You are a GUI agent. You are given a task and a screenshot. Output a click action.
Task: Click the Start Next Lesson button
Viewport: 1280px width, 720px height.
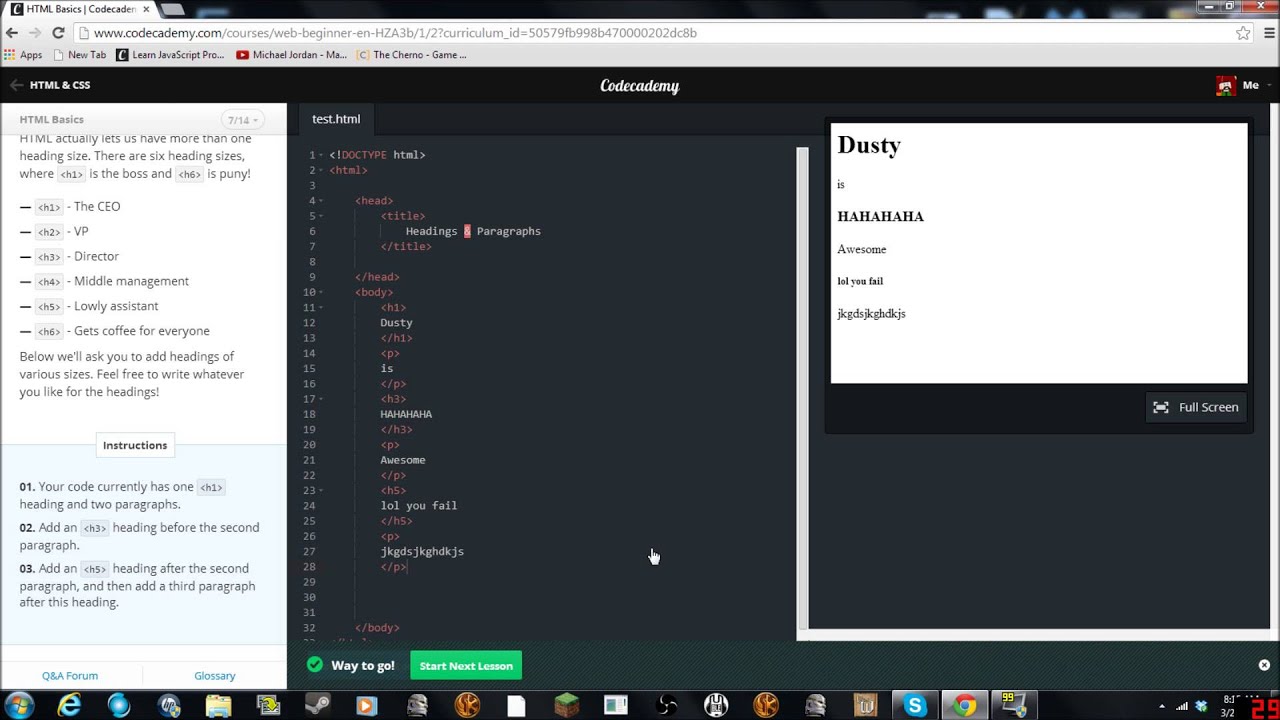(466, 666)
